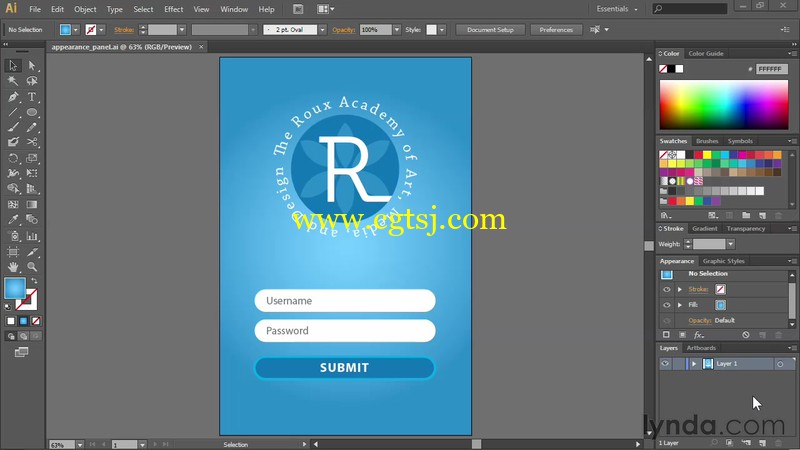Open the File menu
The image size is (800, 450).
click(x=35, y=9)
